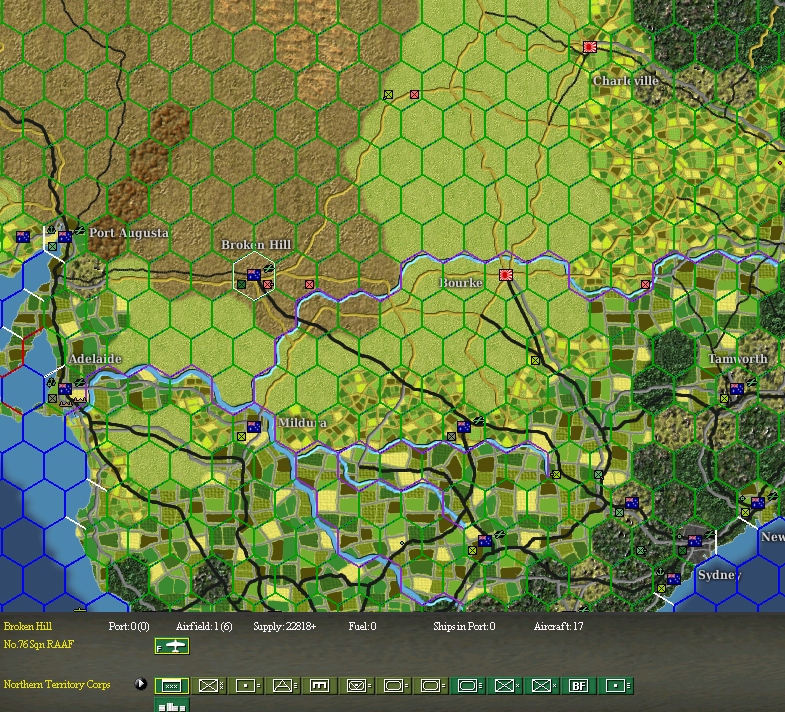785x712 pixels.
Task: Select the engineer unit icon with E symbol
Action: pos(319,685)
